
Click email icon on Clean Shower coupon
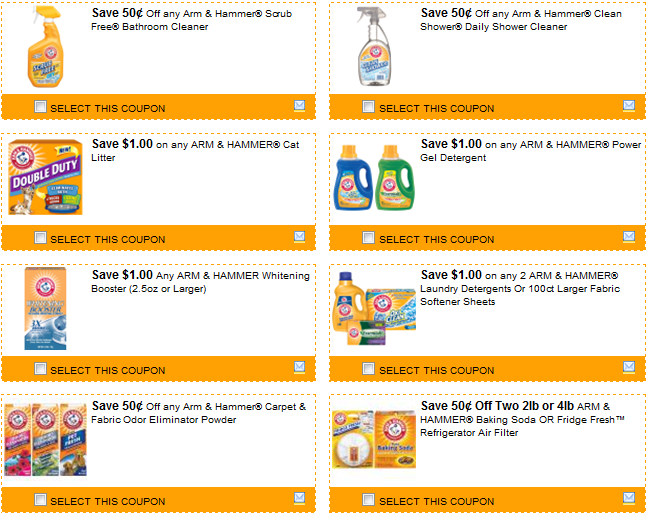tap(628, 106)
